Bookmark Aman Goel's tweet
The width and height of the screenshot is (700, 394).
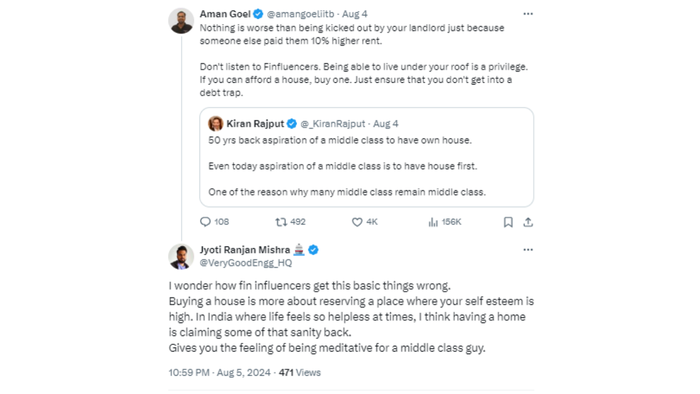[508, 222]
